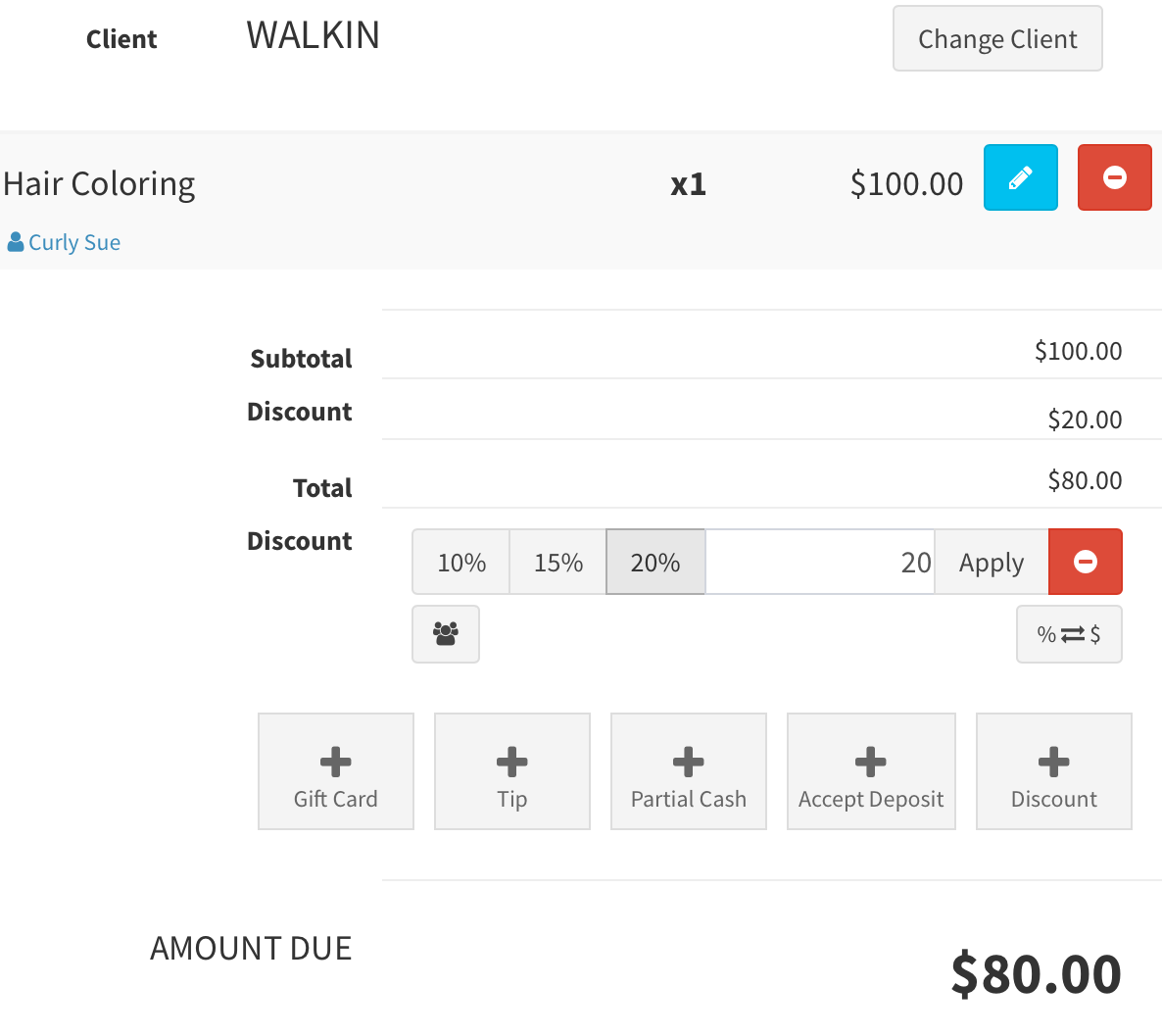Click the plus Discount tile
This screenshot has width=1162, height=1036.
1053,771
